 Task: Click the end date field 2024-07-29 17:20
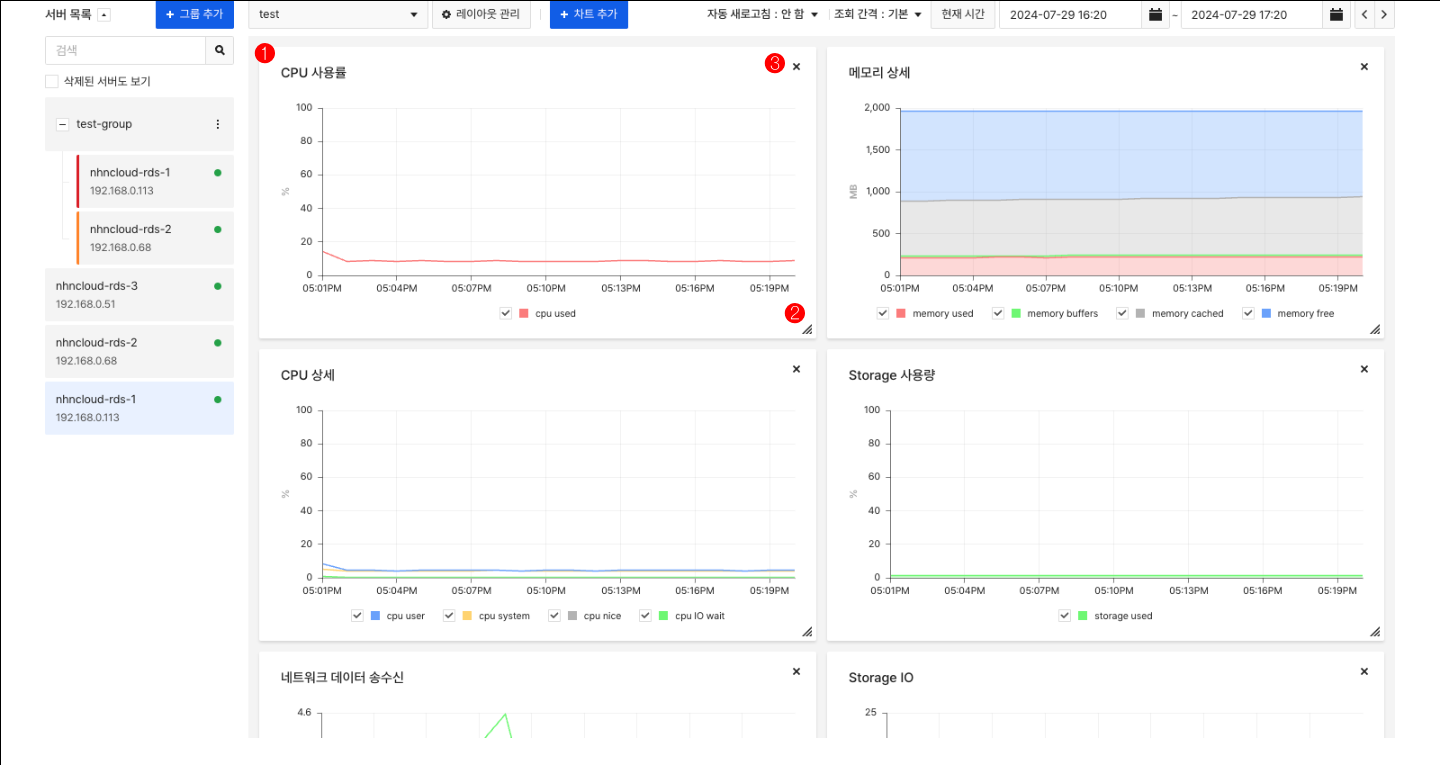click(x=1251, y=15)
